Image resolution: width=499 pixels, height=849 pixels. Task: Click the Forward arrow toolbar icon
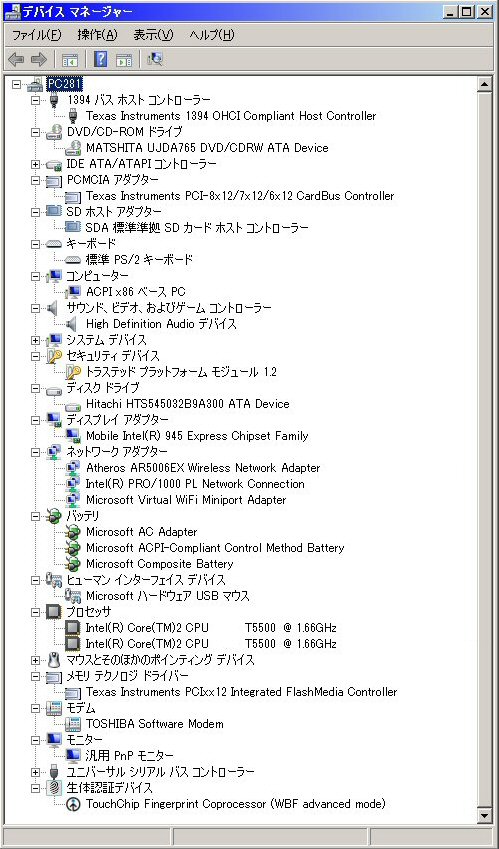(x=38, y=59)
